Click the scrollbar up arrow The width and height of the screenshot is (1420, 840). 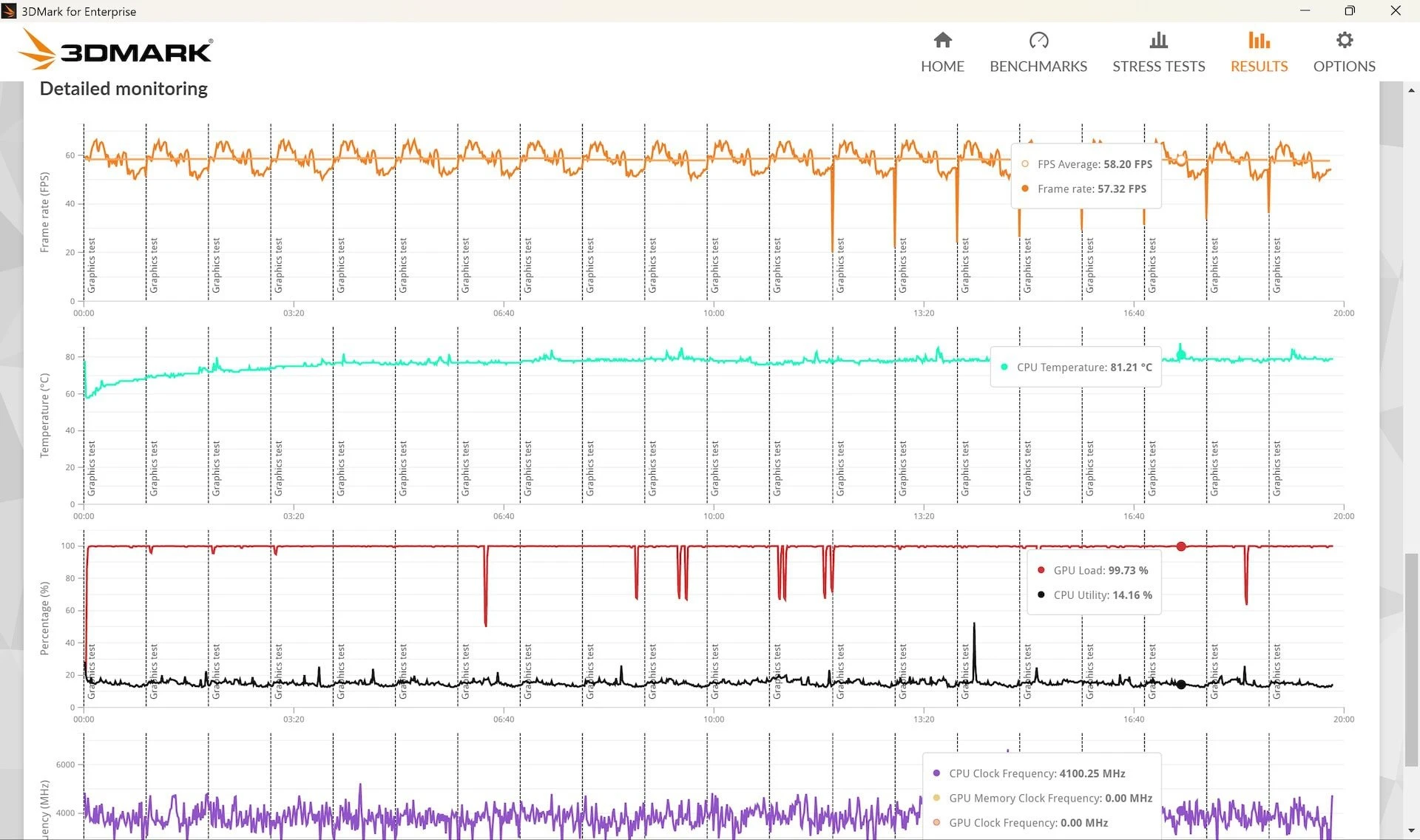pos(1411,90)
